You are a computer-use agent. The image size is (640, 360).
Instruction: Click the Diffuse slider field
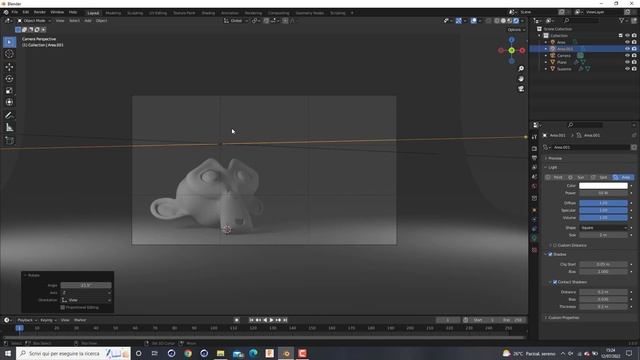coord(603,203)
